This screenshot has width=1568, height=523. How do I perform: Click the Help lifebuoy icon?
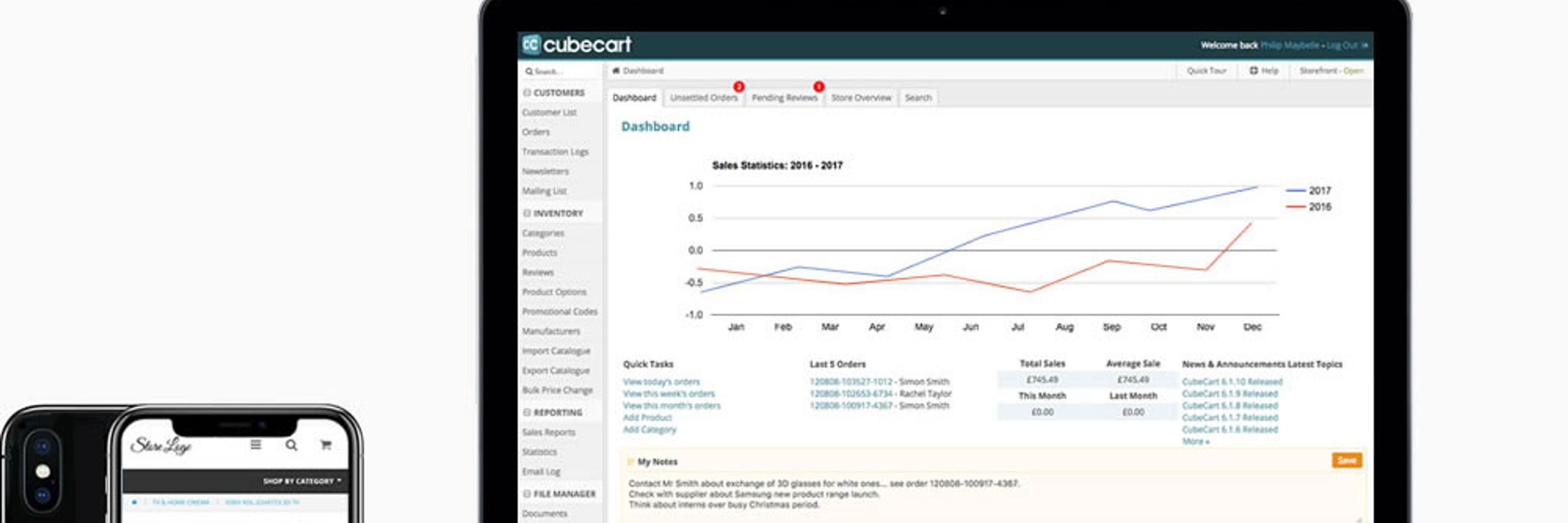(x=1253, y=71)
